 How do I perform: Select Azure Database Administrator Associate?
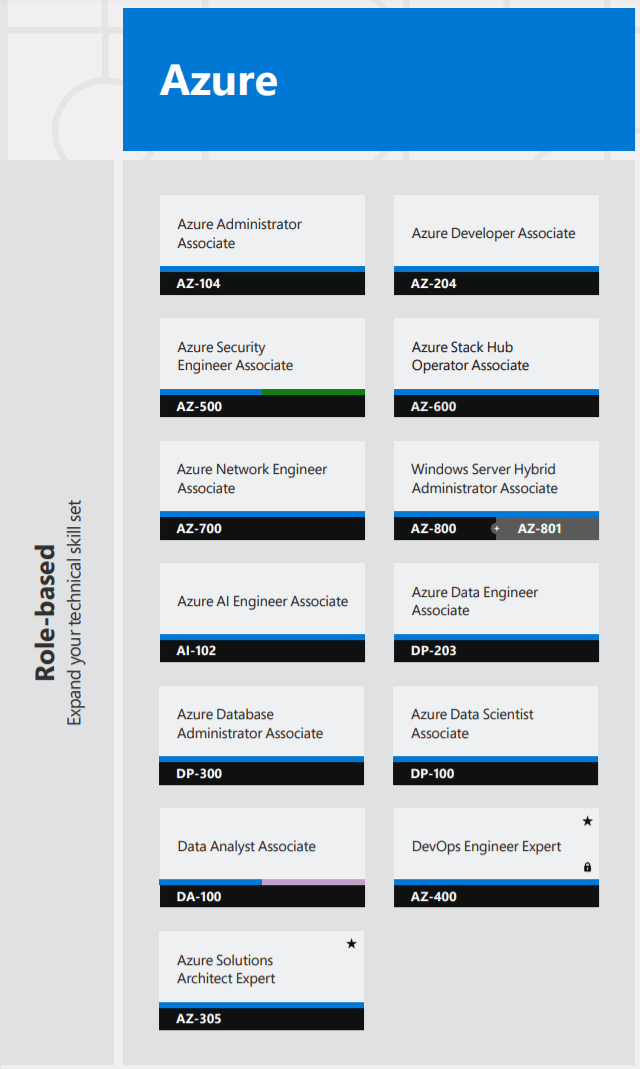click(262, 723)
